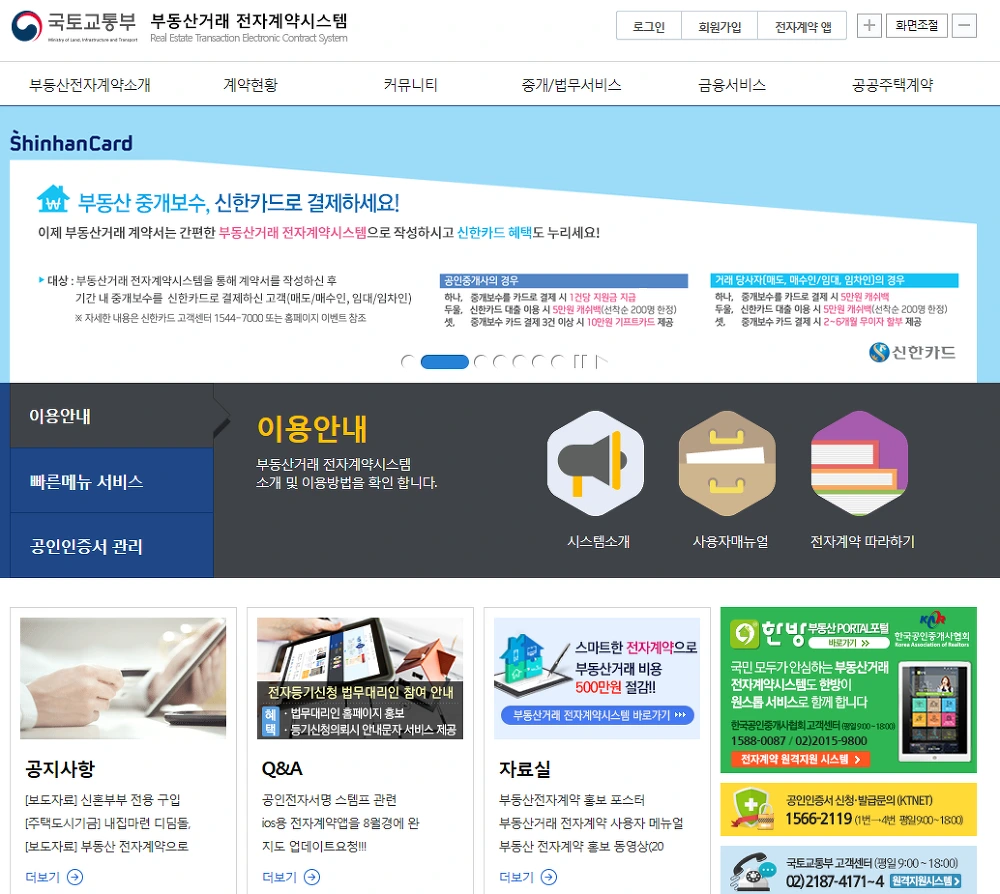The height and width of the screenshot is (894, 1000).
Task: Click the 공지사항 section heading
Action: 60,768
